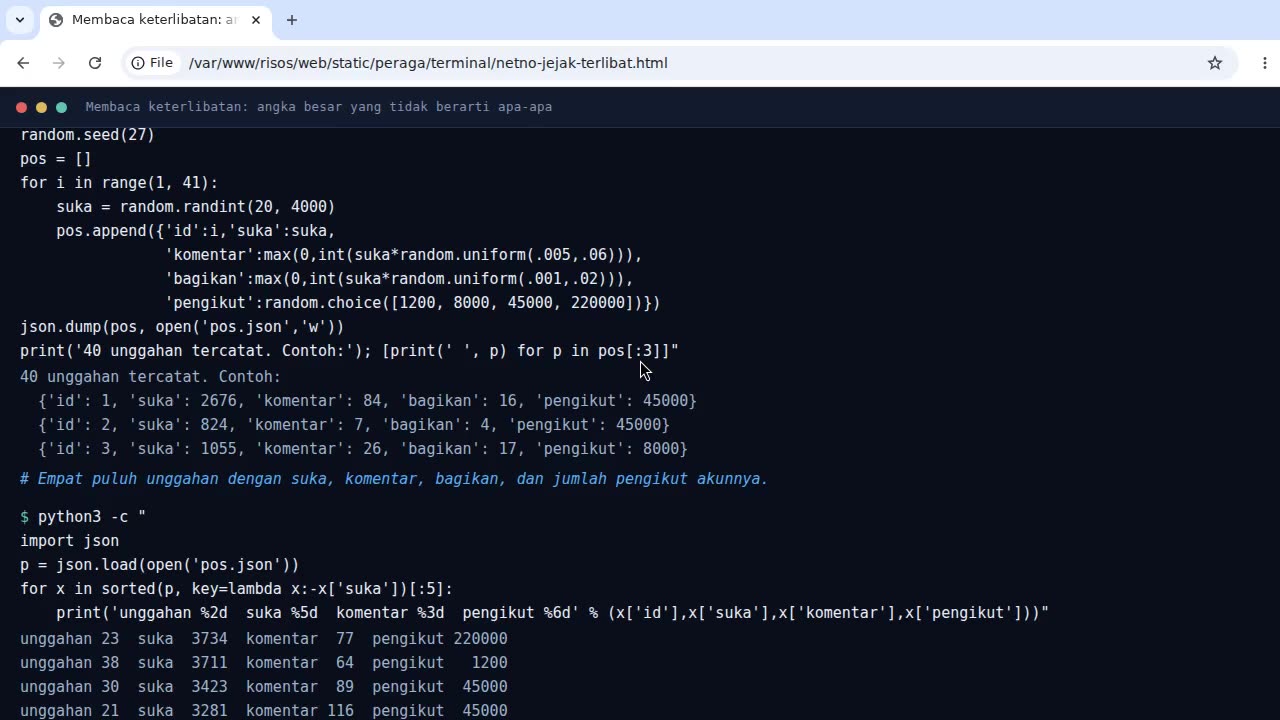Click the 'random.seed(27)' code line
This screenshot has height=720, width=1280.
(x=88, y=135)
